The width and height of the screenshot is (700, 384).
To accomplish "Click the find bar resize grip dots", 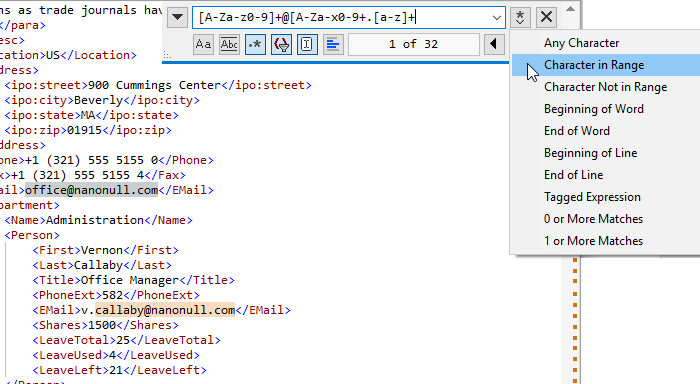I will coord(167,56).
